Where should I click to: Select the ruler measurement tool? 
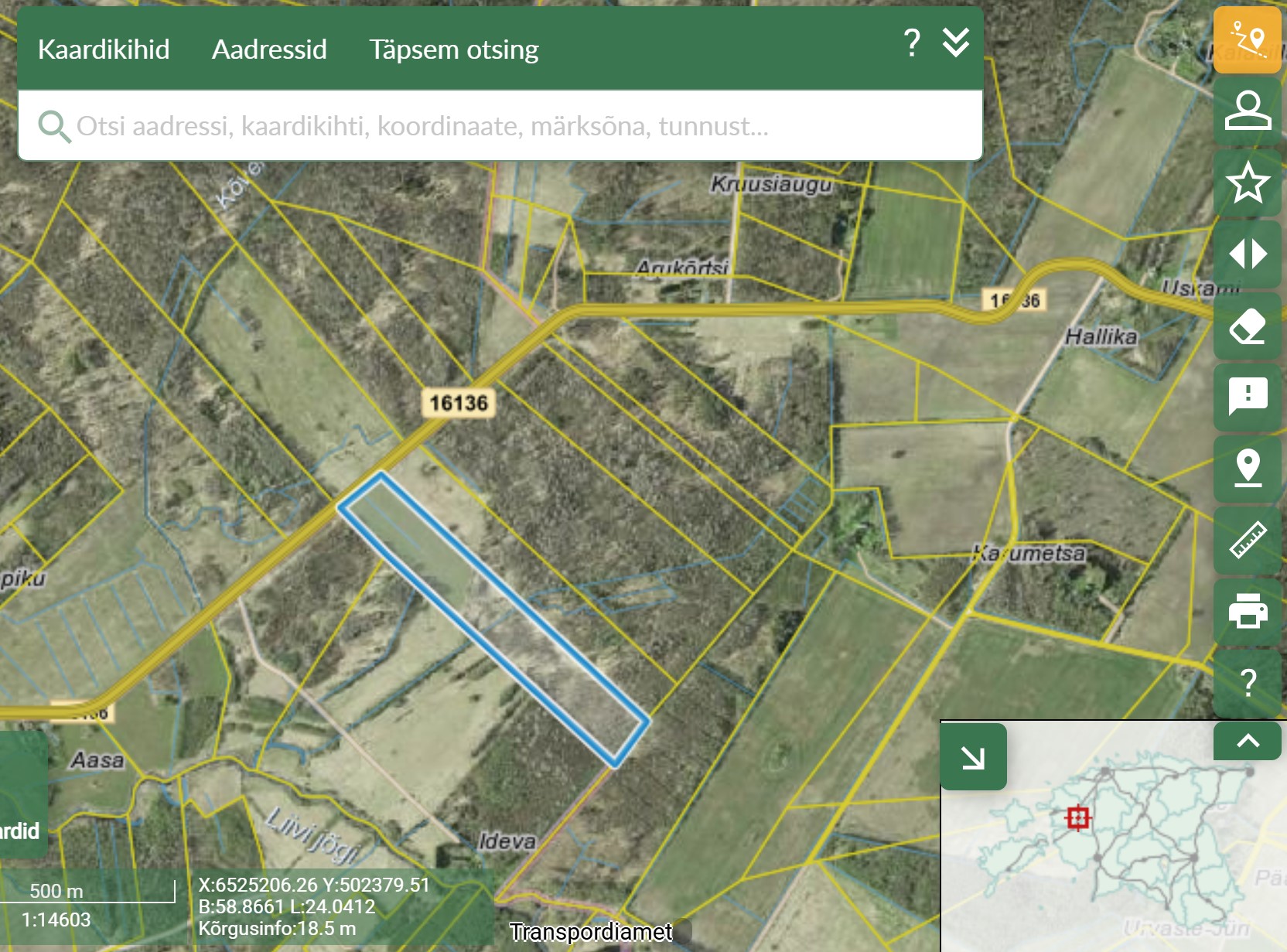pyautogui.click(x=1247, y=541)
